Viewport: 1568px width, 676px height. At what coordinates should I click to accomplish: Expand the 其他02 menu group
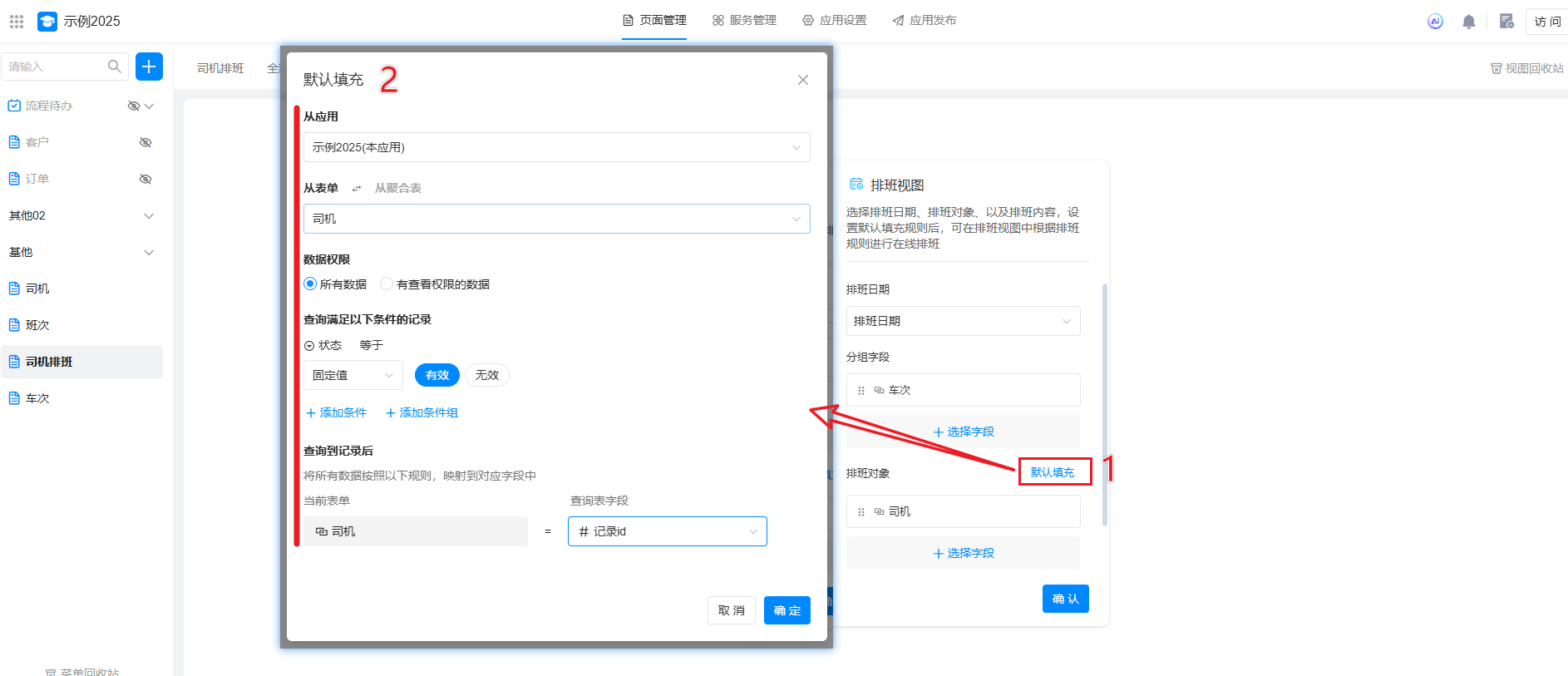pyautogui.click(x=149, y=215)
